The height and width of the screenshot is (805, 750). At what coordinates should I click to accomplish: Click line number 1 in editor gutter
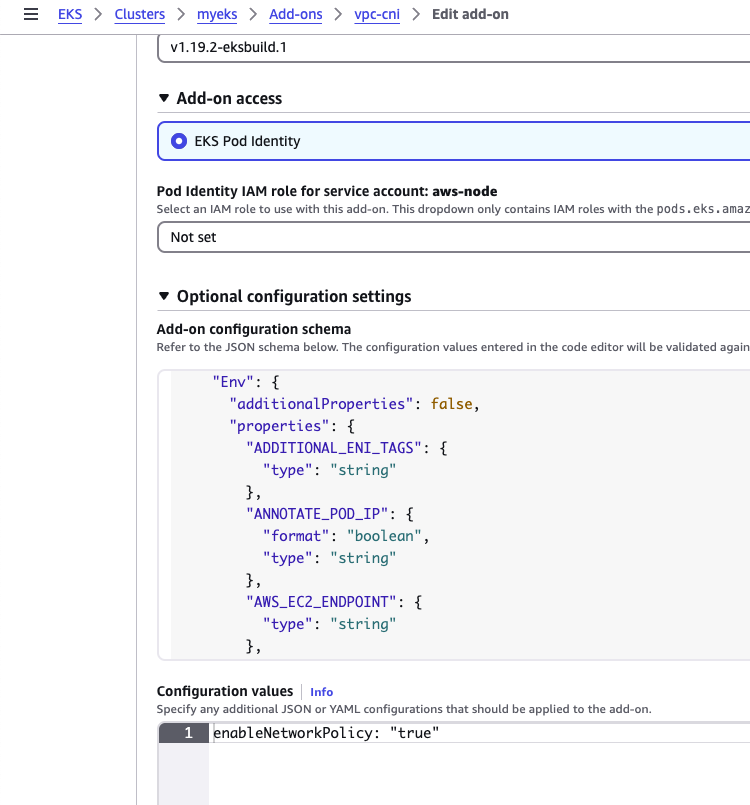click(x=188, y=733)
